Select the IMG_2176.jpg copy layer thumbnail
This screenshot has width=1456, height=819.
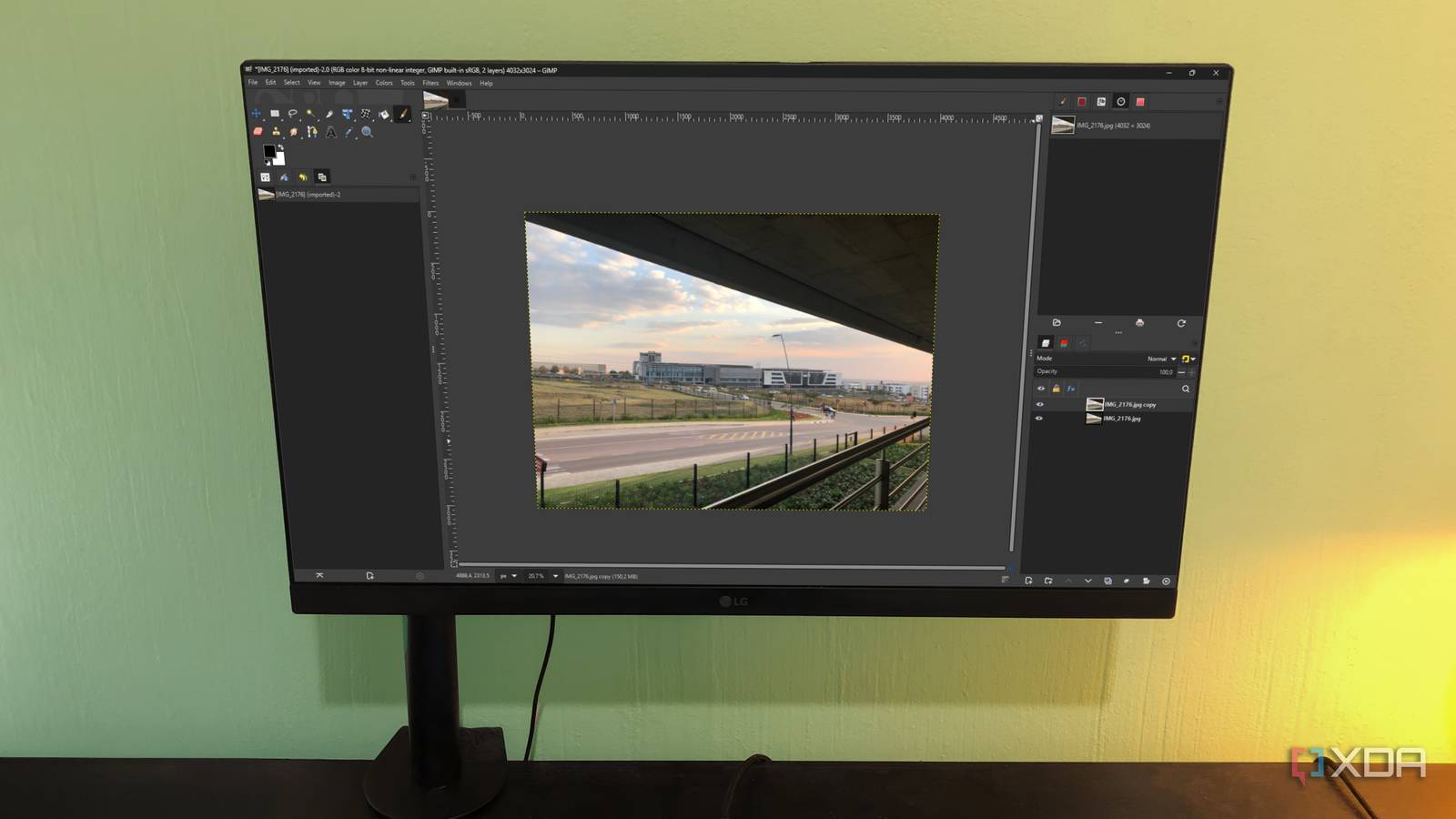(1095, 405)
